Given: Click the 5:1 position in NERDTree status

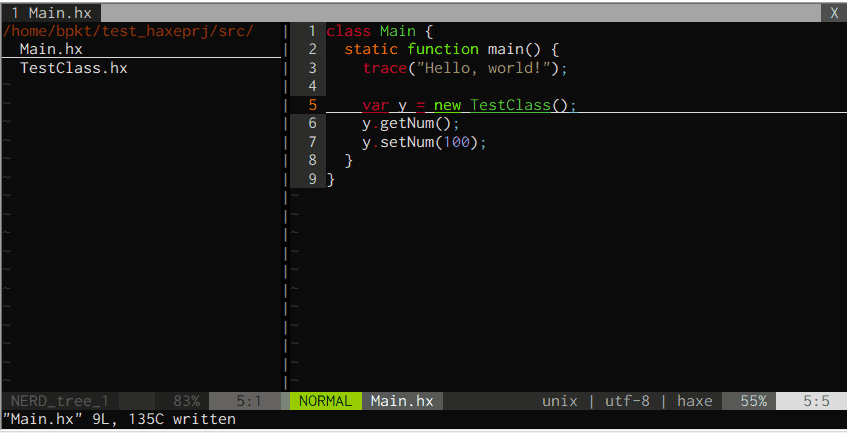Looking at the screenshot, I should [249, 401].
